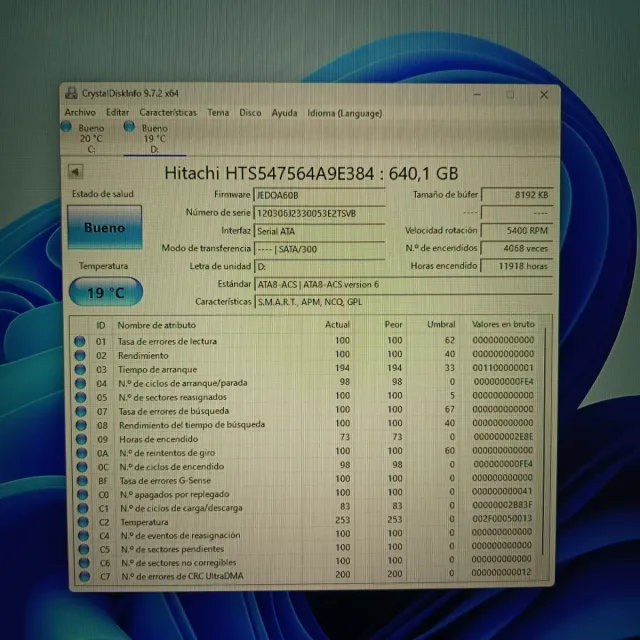Open the Archivo menu
The width and height of the screenshot is (640, 640).
coord(80,113)
